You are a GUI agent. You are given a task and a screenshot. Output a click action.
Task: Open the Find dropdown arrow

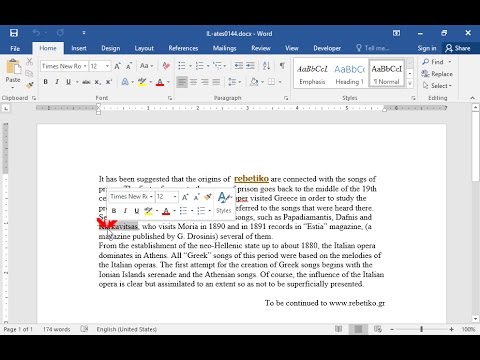[x=450, y=62]
